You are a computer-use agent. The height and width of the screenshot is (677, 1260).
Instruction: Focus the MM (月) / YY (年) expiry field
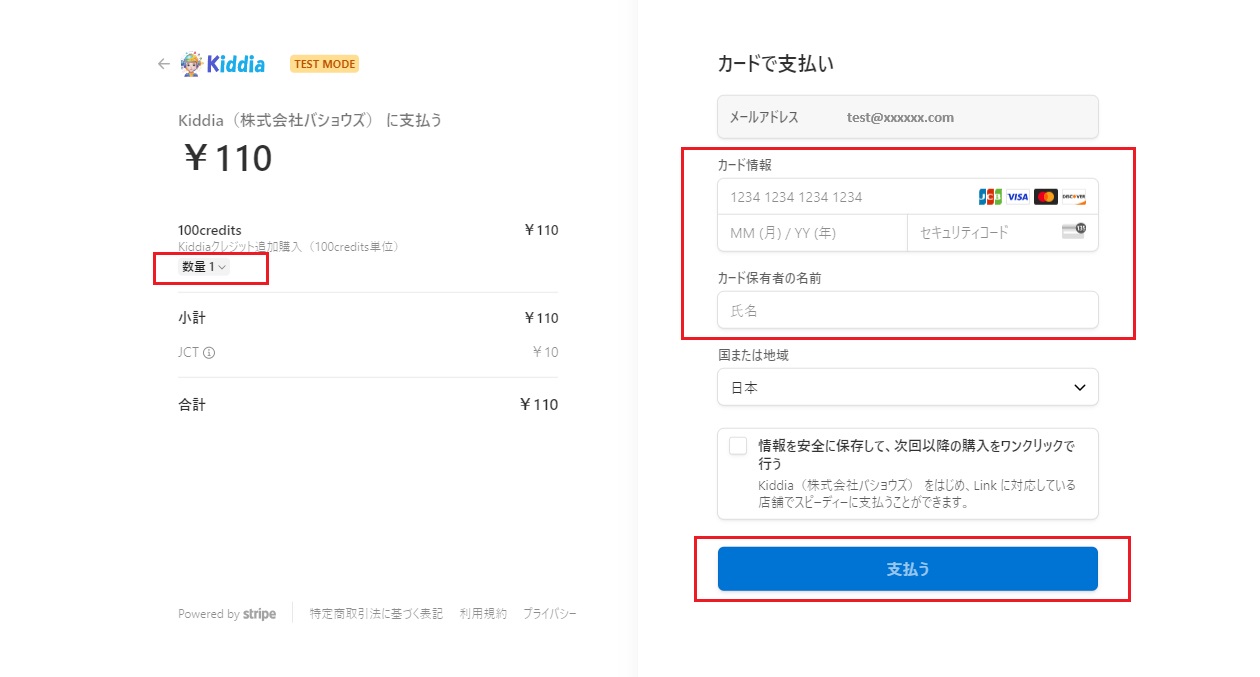pyautogui.click(x=812, y=233)
